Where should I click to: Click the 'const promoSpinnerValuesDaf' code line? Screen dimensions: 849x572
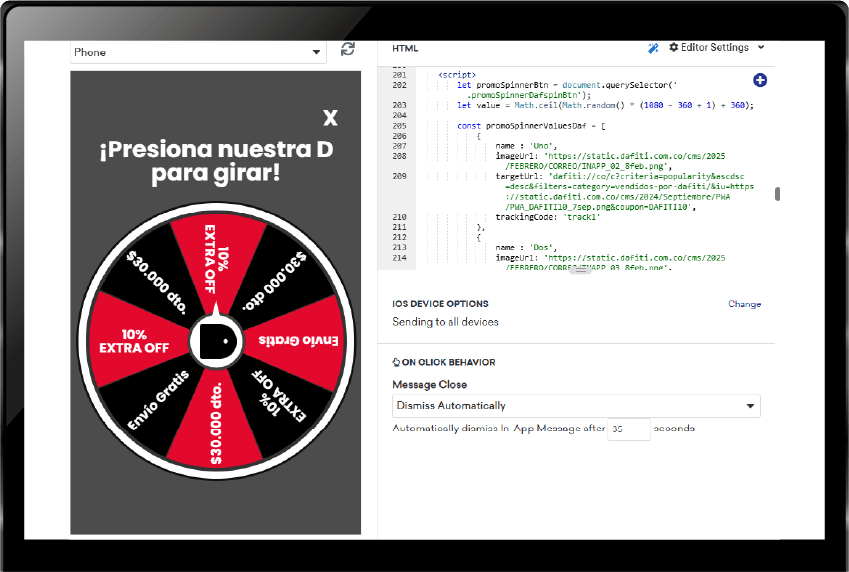[x=531, y=126]
